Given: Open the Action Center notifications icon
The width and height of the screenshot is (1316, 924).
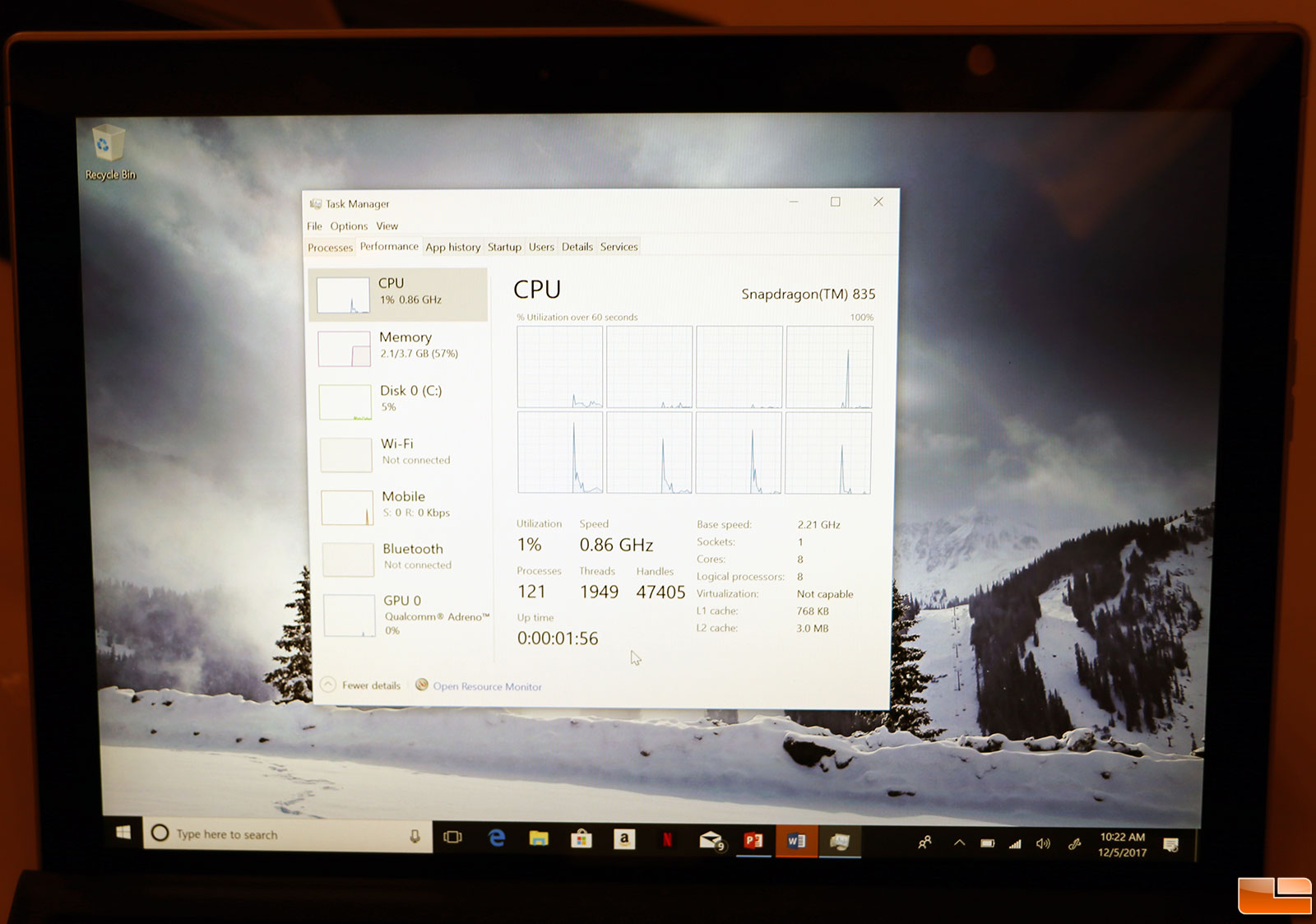Looking at the screenshot, I should point(1171,845).
